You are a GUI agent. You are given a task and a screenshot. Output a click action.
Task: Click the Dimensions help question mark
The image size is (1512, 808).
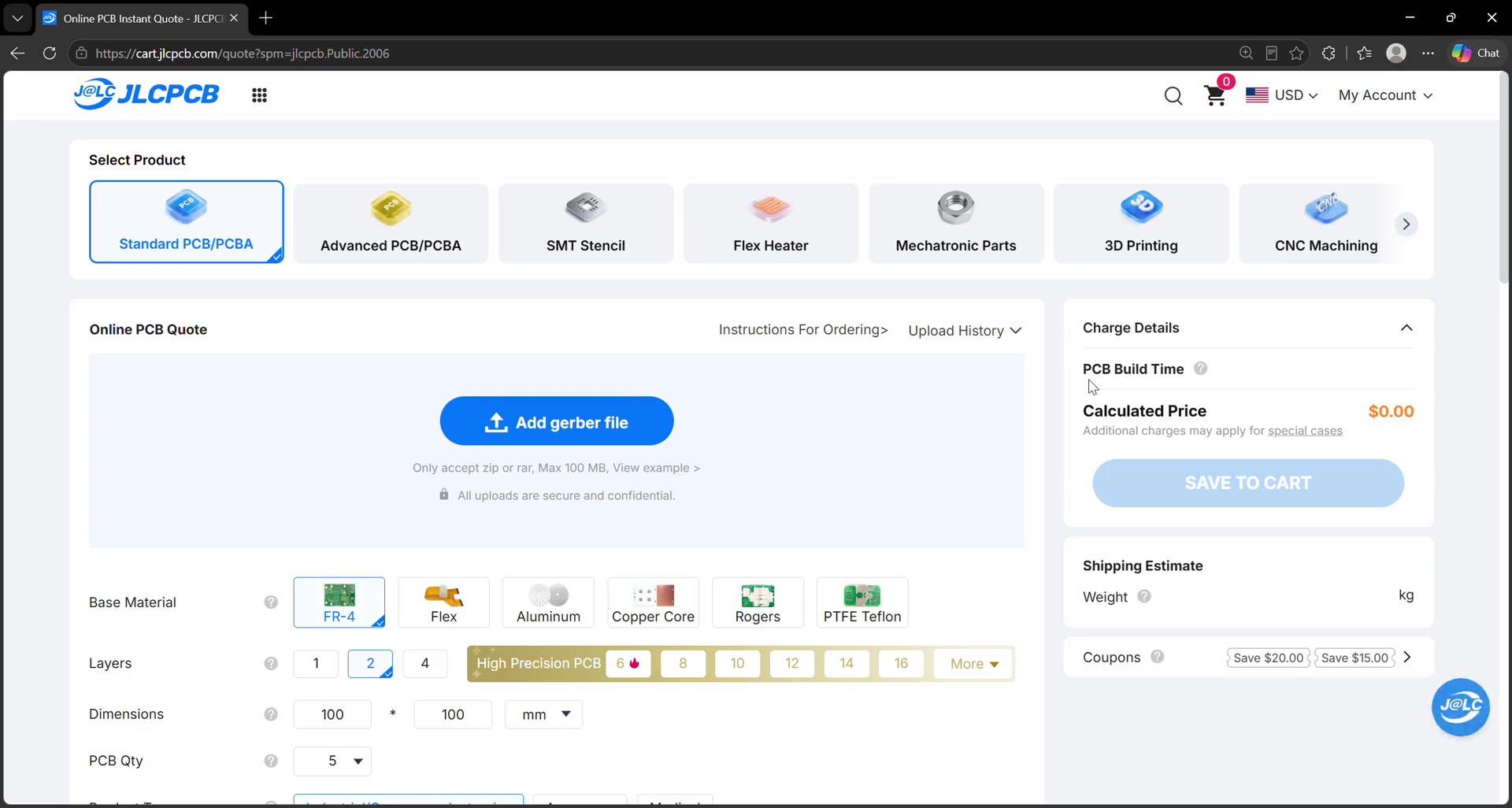coord(271,714)
